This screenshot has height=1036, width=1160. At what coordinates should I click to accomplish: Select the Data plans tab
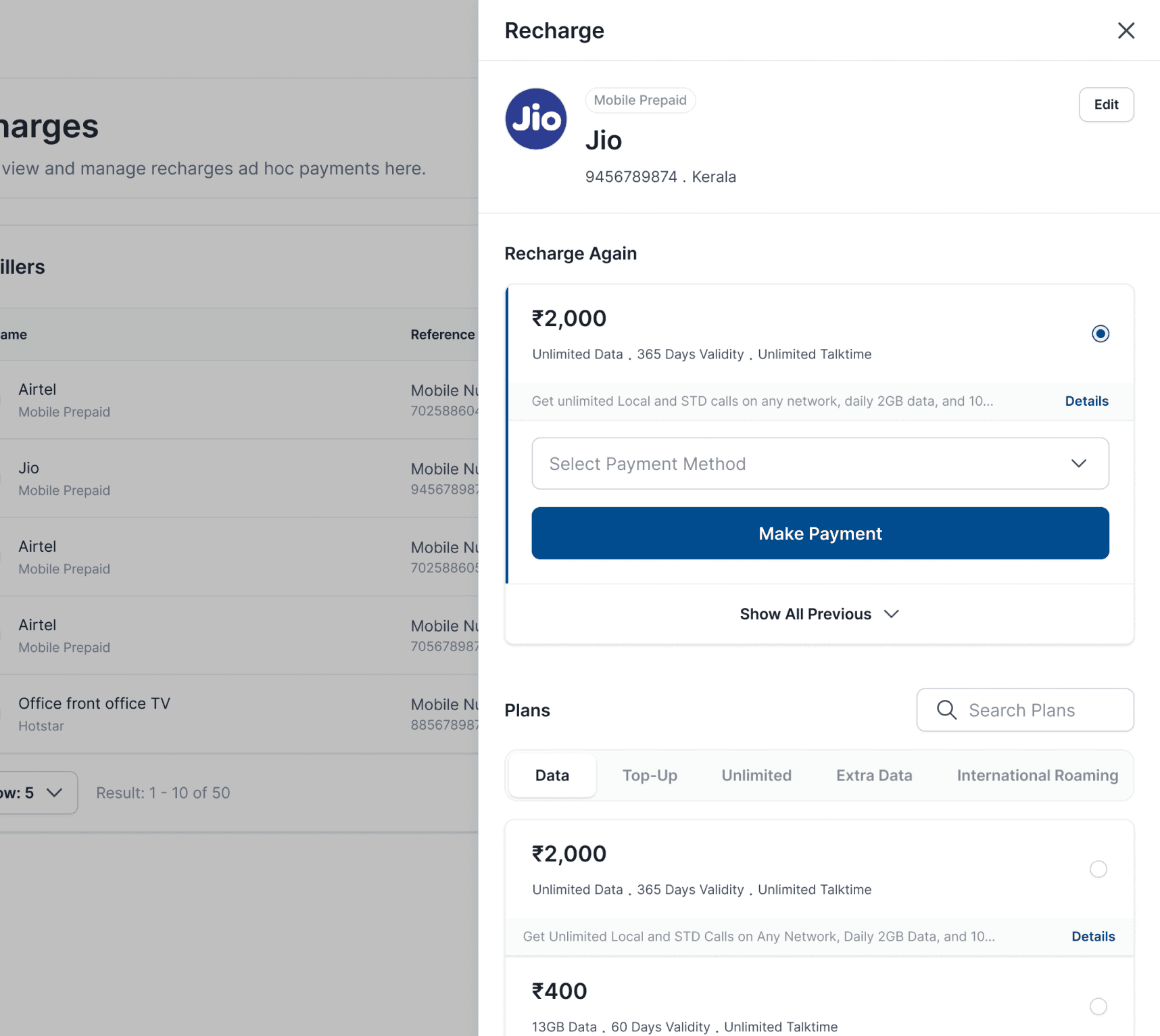552,776
